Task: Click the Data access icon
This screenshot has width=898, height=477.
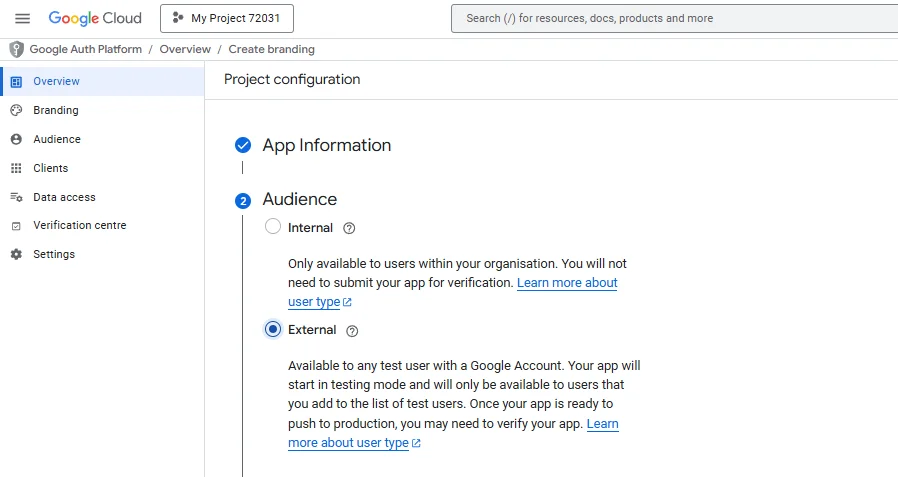Action: point(16,197)
